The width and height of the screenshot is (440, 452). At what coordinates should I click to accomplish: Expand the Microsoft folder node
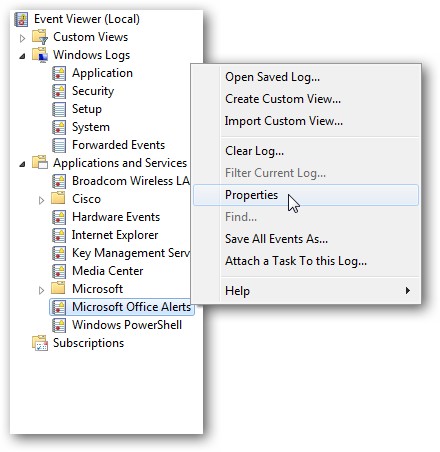click(x=41, y=290)
